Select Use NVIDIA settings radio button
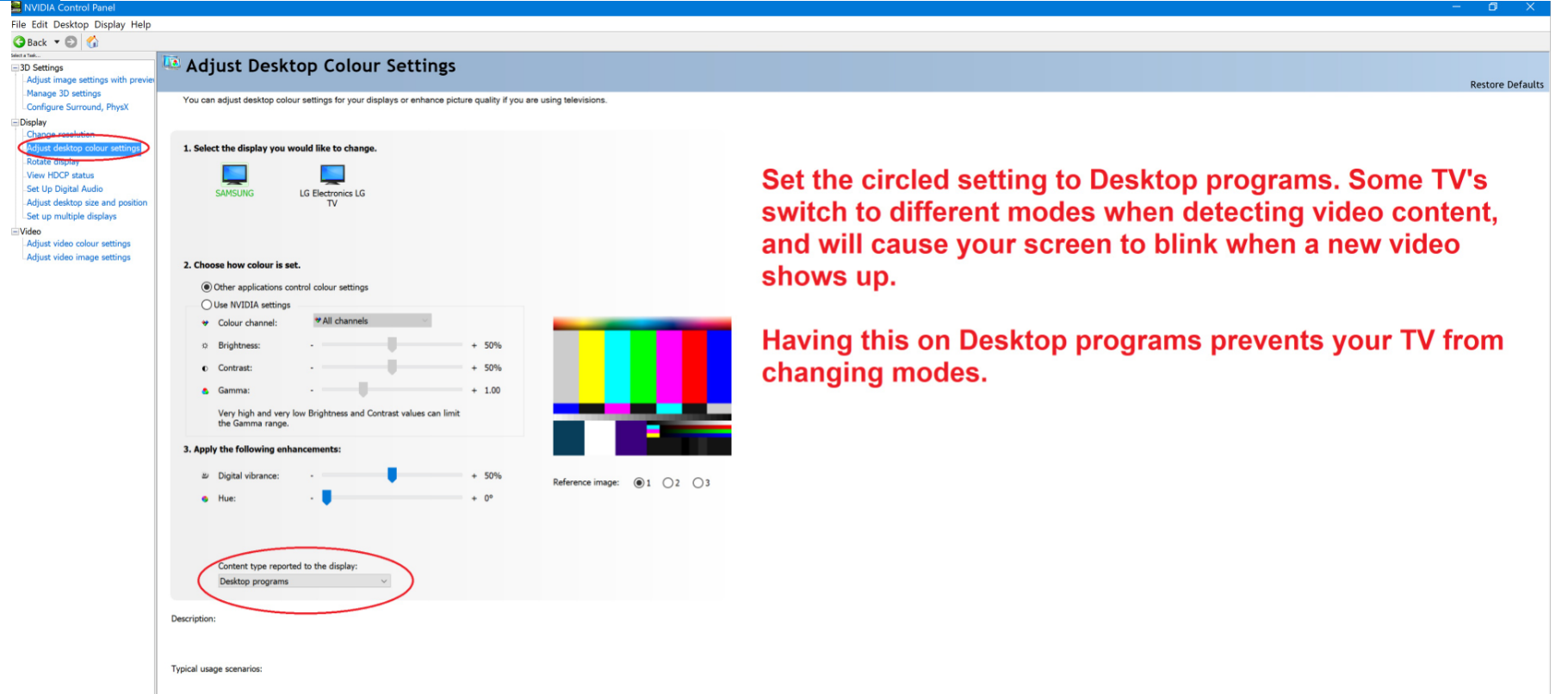 click(x=207, y=305)
